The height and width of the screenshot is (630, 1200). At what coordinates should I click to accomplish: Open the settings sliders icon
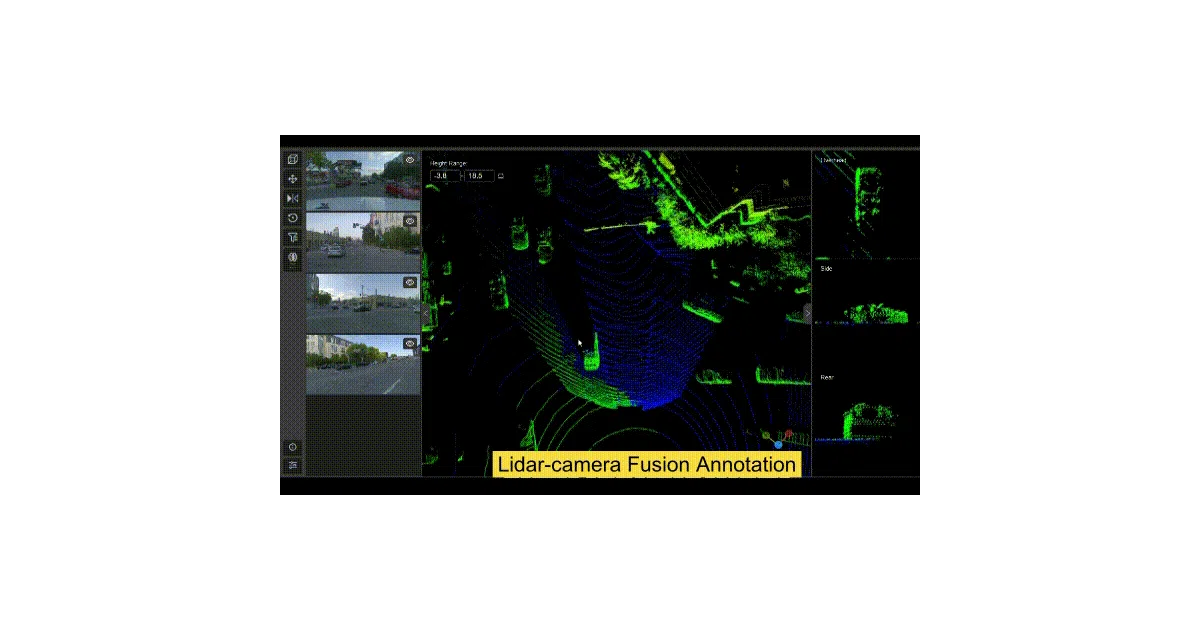[293, 465]
